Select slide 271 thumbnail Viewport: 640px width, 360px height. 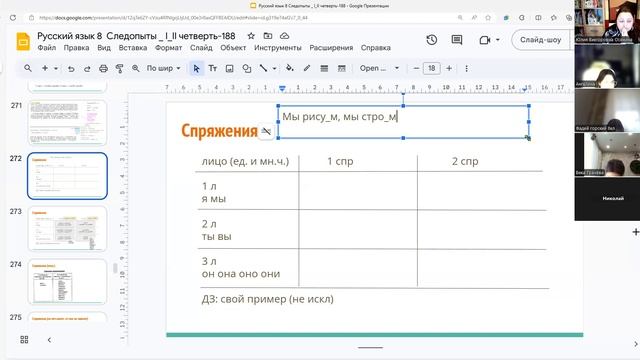(x=67, y=122)
